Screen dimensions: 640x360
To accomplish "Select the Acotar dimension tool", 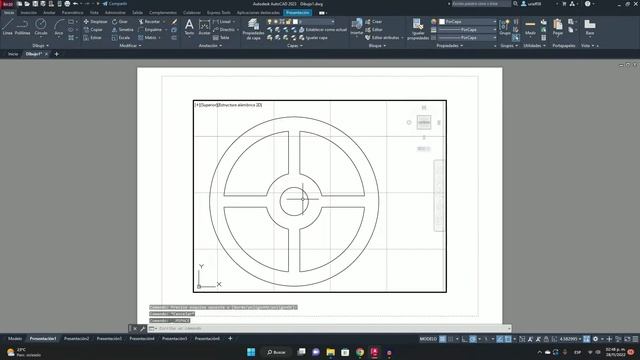I will pyautogui.click(x=204, y=27).
